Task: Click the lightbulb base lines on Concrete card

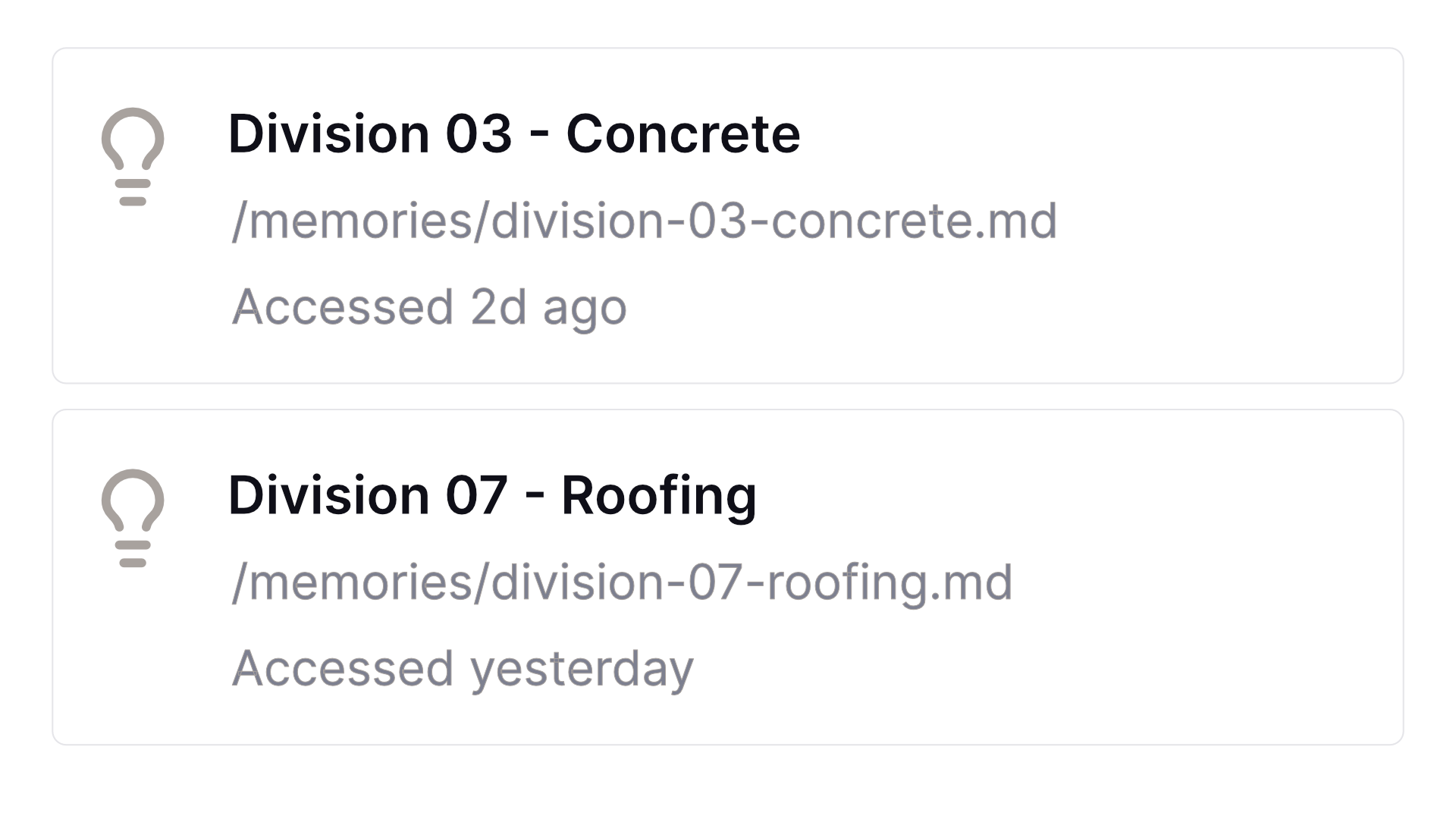Action: click(133, 193)
